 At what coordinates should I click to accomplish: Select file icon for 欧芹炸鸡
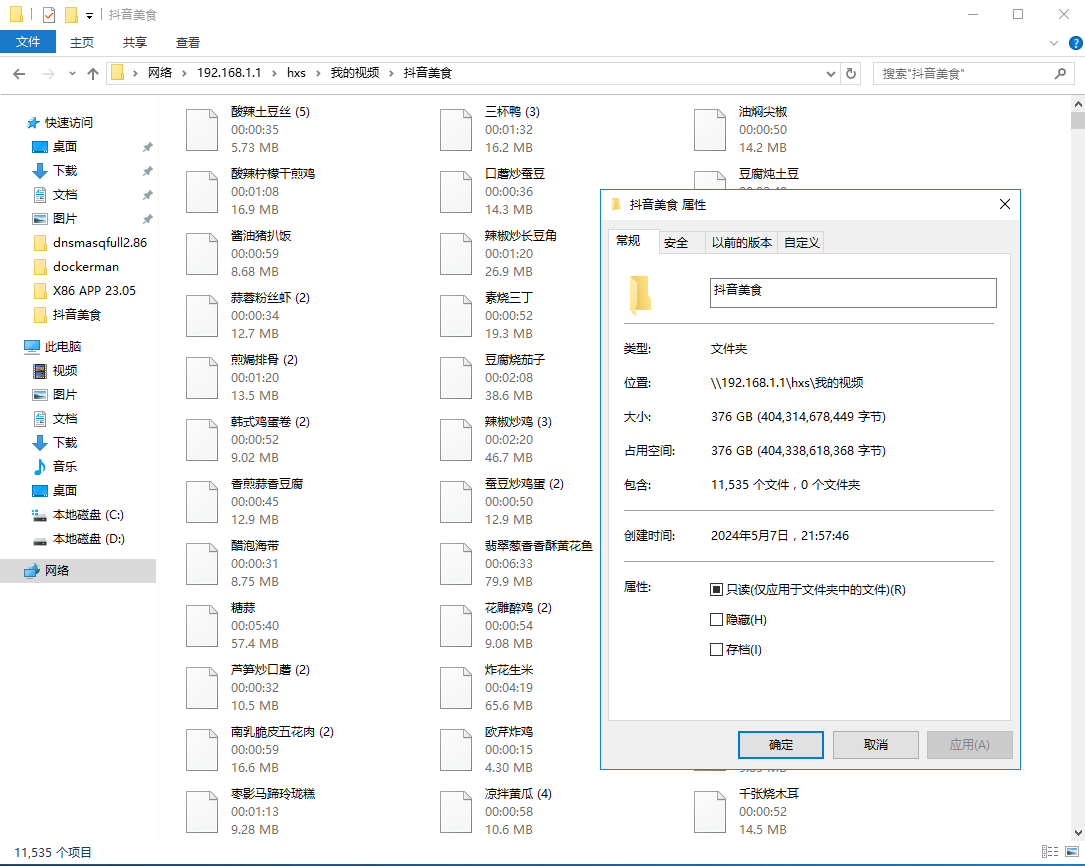click(456, 750)
